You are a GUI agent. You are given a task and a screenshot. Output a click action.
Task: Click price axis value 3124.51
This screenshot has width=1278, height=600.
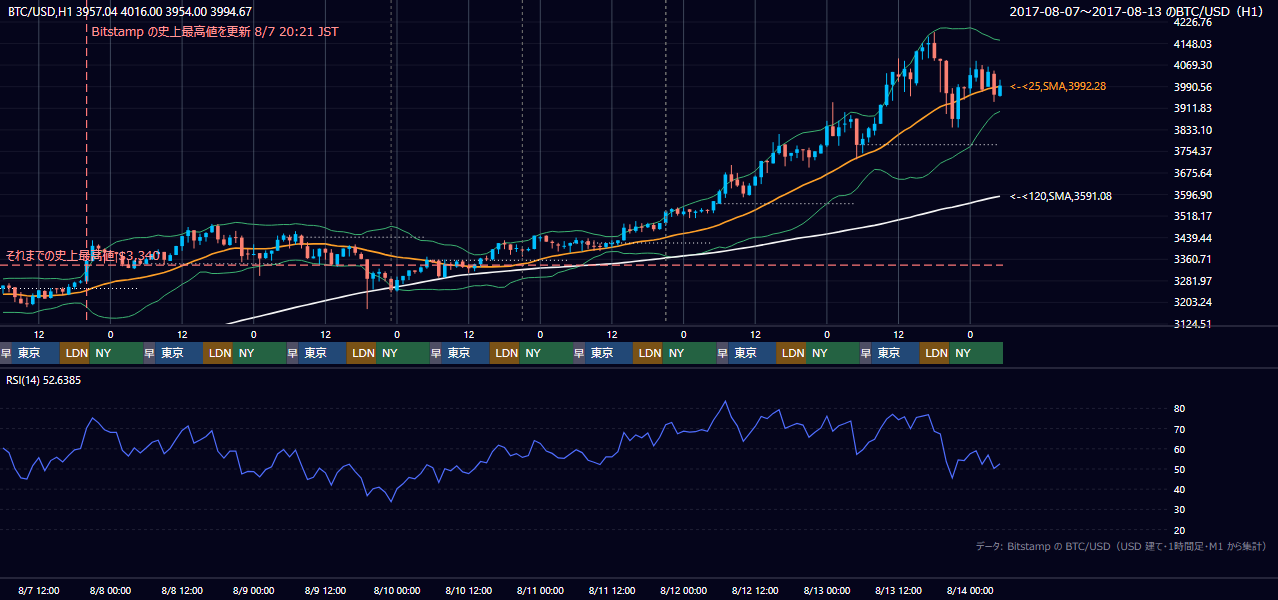coord(1193,324)
